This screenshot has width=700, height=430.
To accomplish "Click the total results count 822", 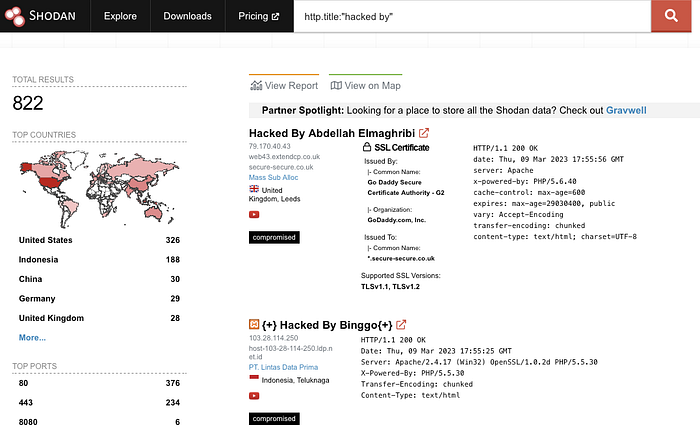I will pyautogui.click(x=28, y=103).
